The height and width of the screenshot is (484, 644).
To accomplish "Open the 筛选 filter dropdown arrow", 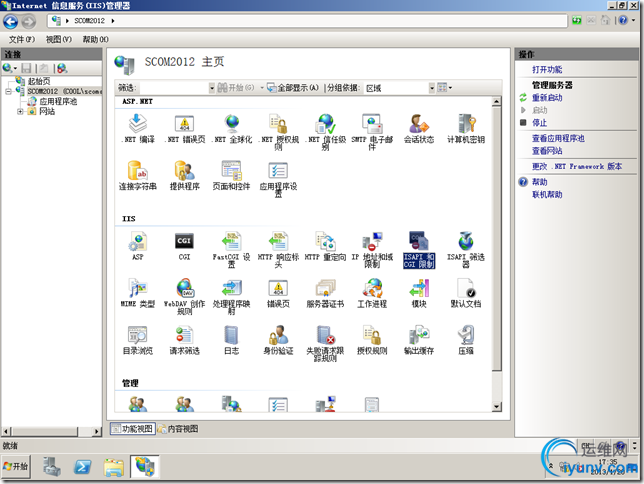I will pos(212,88).
